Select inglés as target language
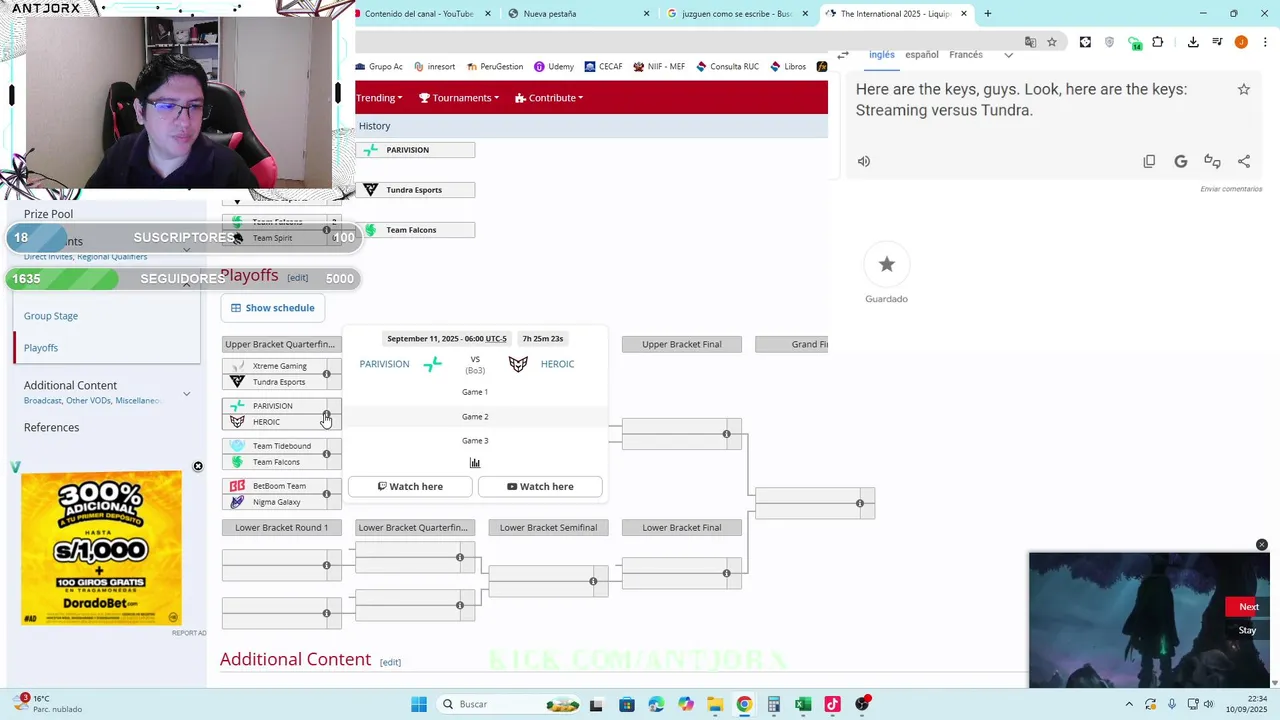This screenshot has height=720, width=1280. point(882,55)
